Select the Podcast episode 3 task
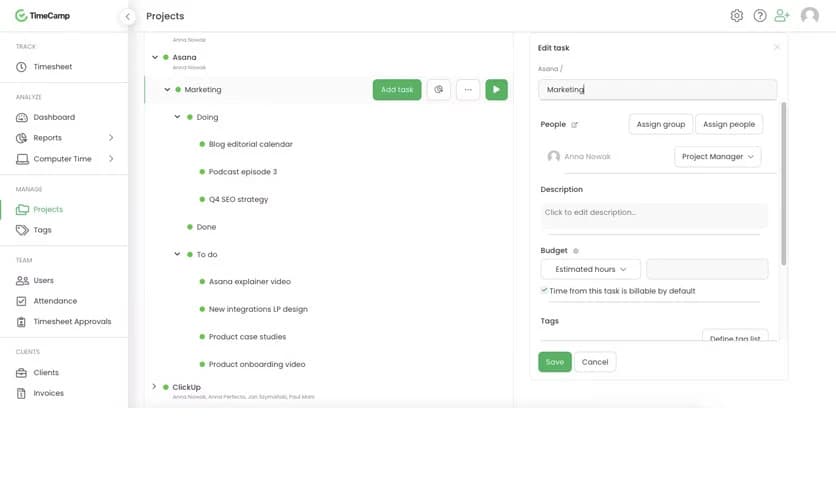Image resolution: width=836 pixels, height=484 pixels. tap(243, 172)
